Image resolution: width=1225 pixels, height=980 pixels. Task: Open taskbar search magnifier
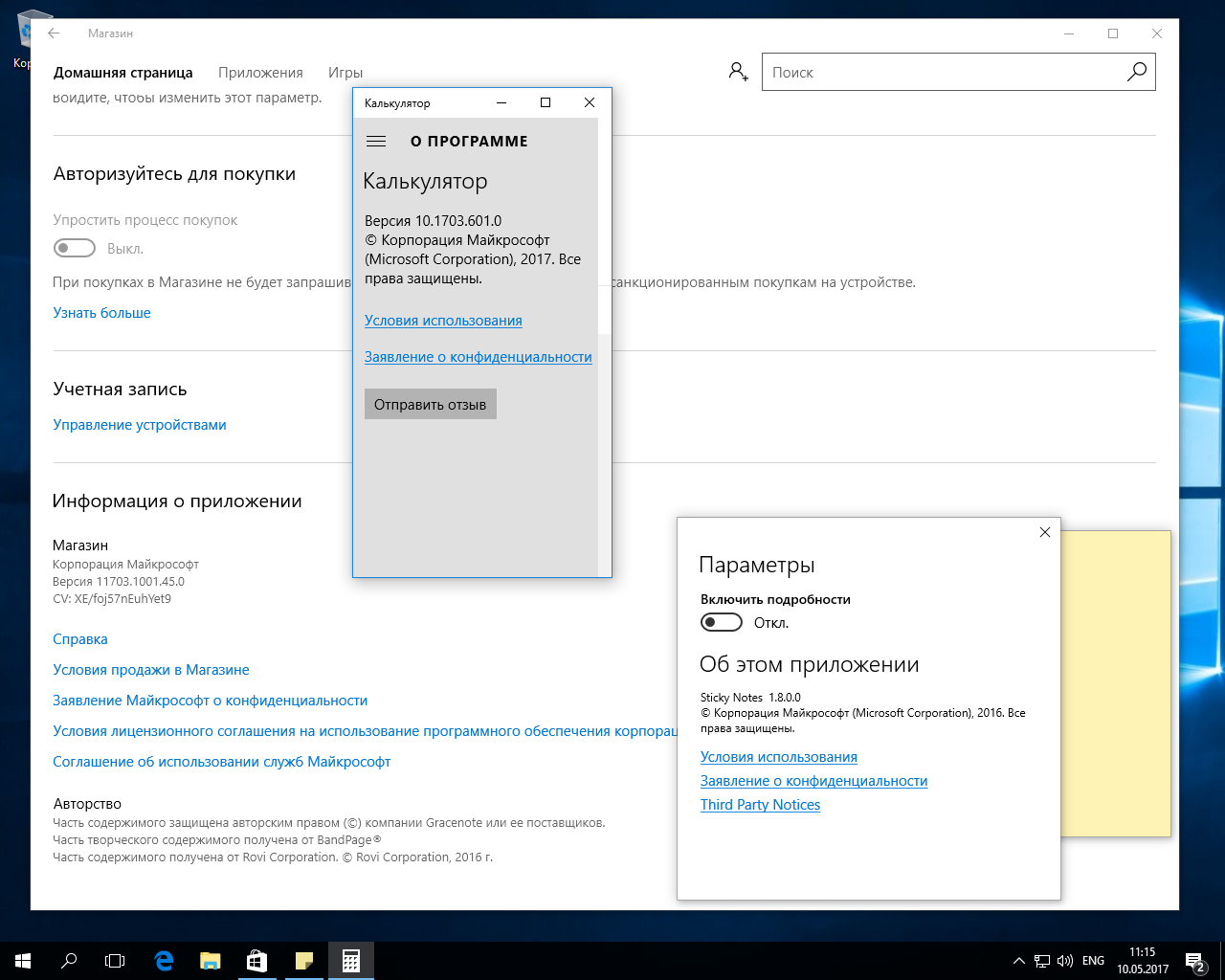(69, 961)
